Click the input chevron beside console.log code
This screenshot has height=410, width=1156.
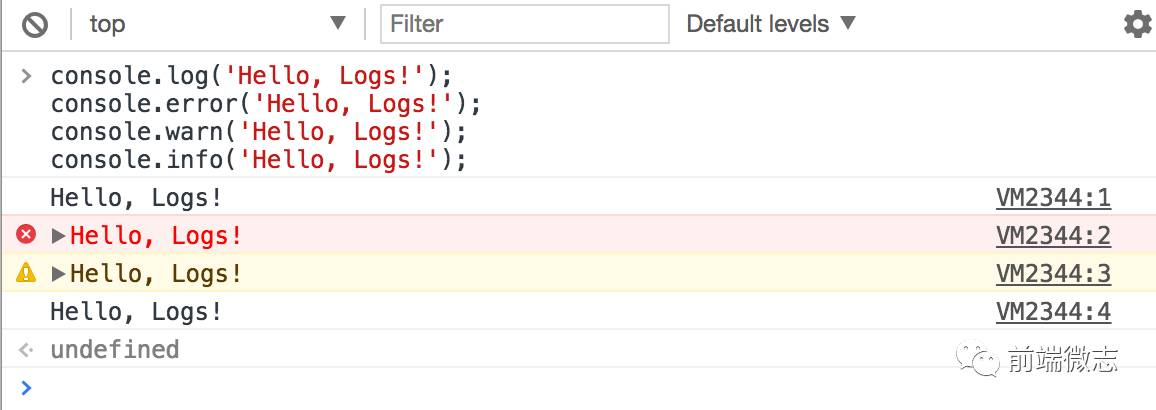coord(26,76)
